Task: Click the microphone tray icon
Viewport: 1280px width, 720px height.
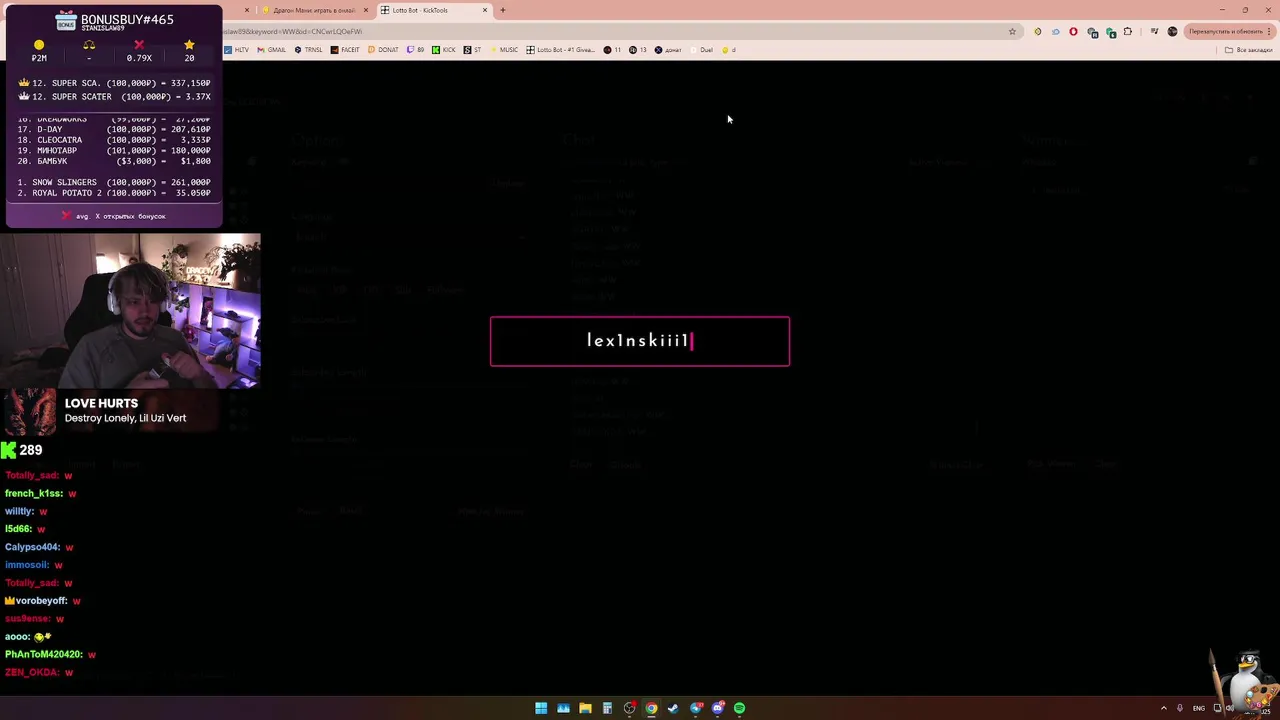Action: tap(1180, 708)
